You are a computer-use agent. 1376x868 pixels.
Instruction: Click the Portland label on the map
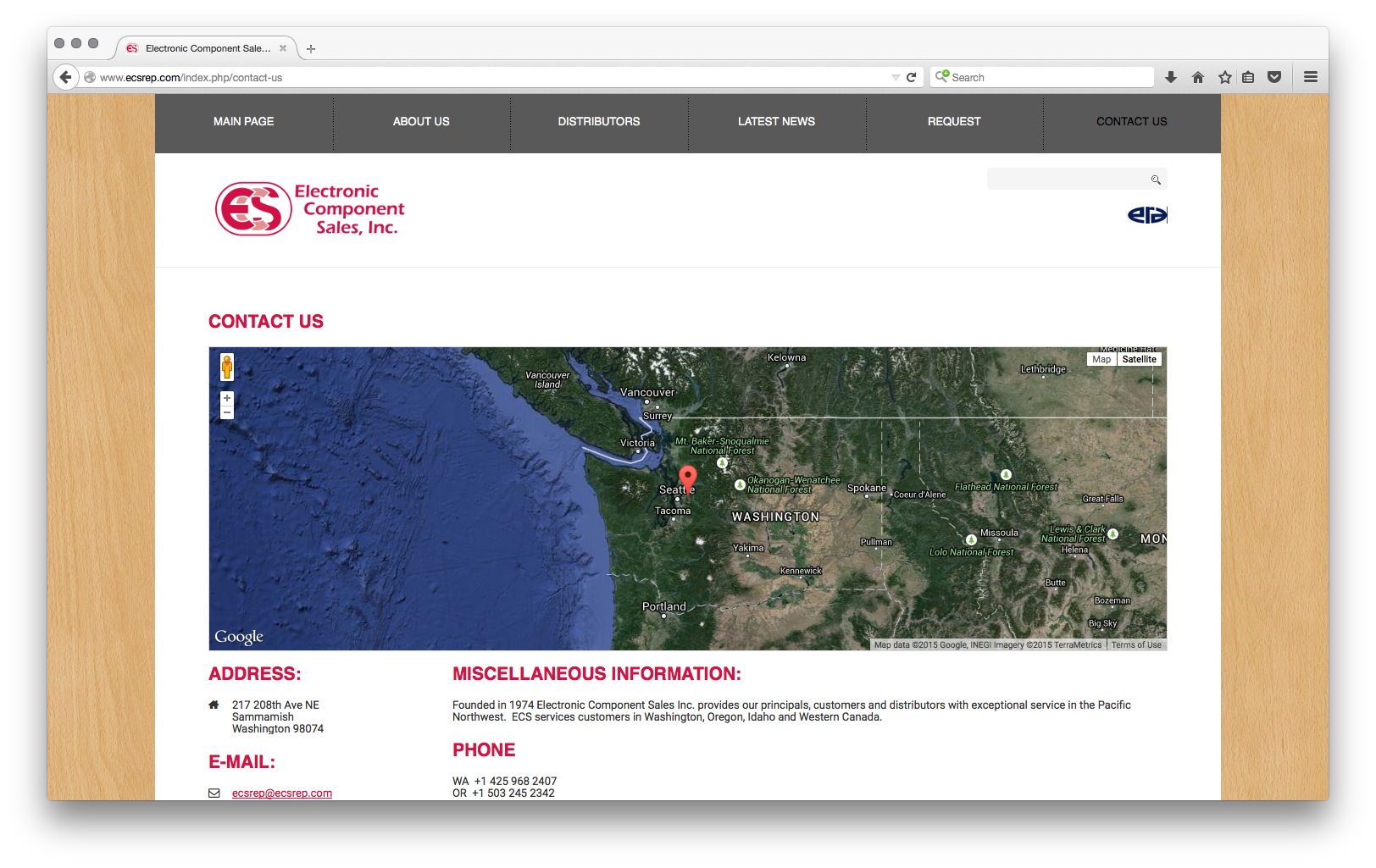coord(664,606)
